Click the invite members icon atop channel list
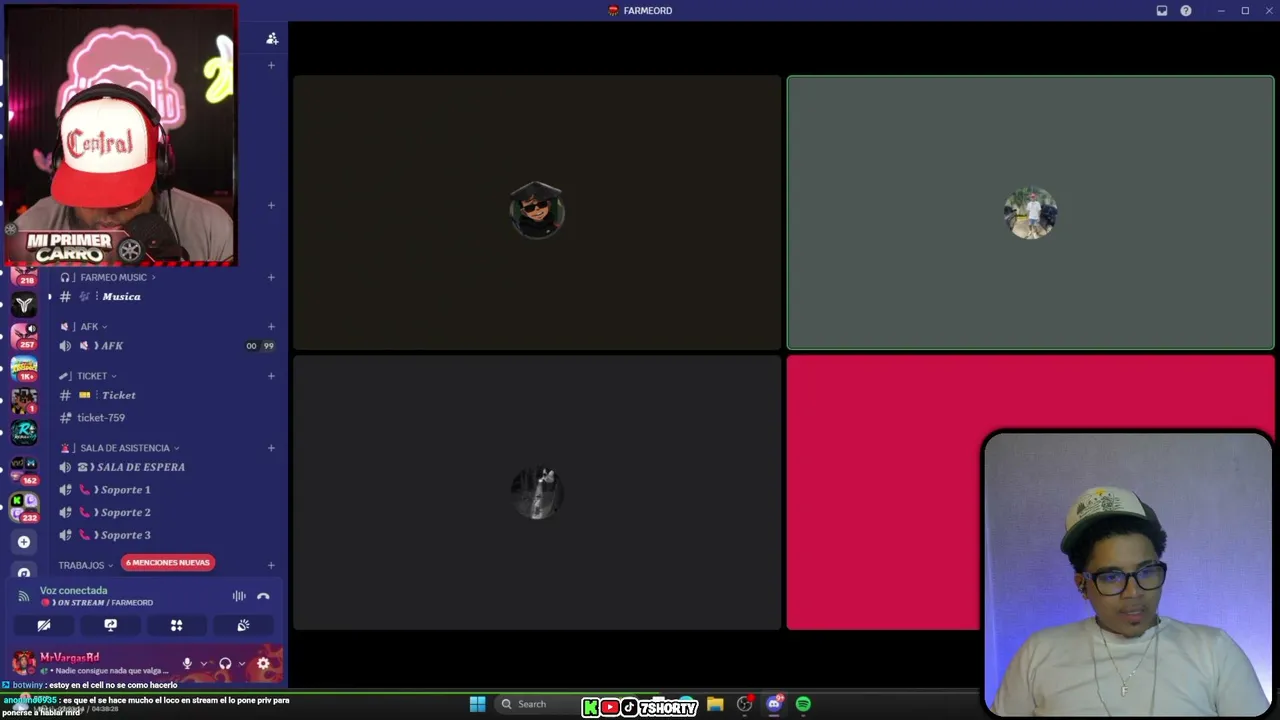The width and height of the screenshot is (1280, 720). tap(272, 38)
